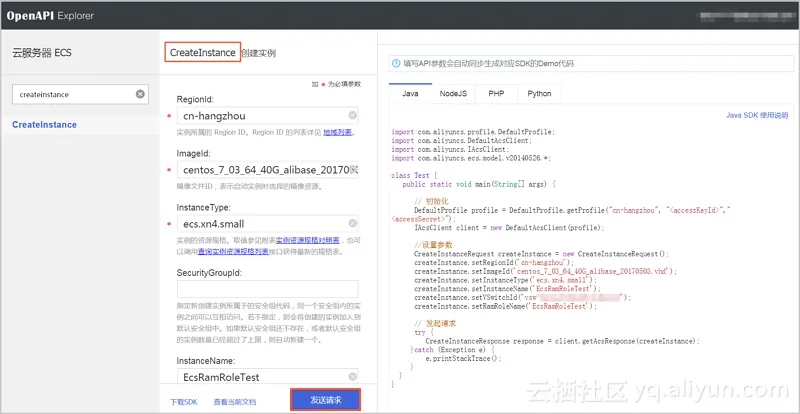
Task: Open the 下载SDK link
Action: pyautogui.click(x=184, y=402)
